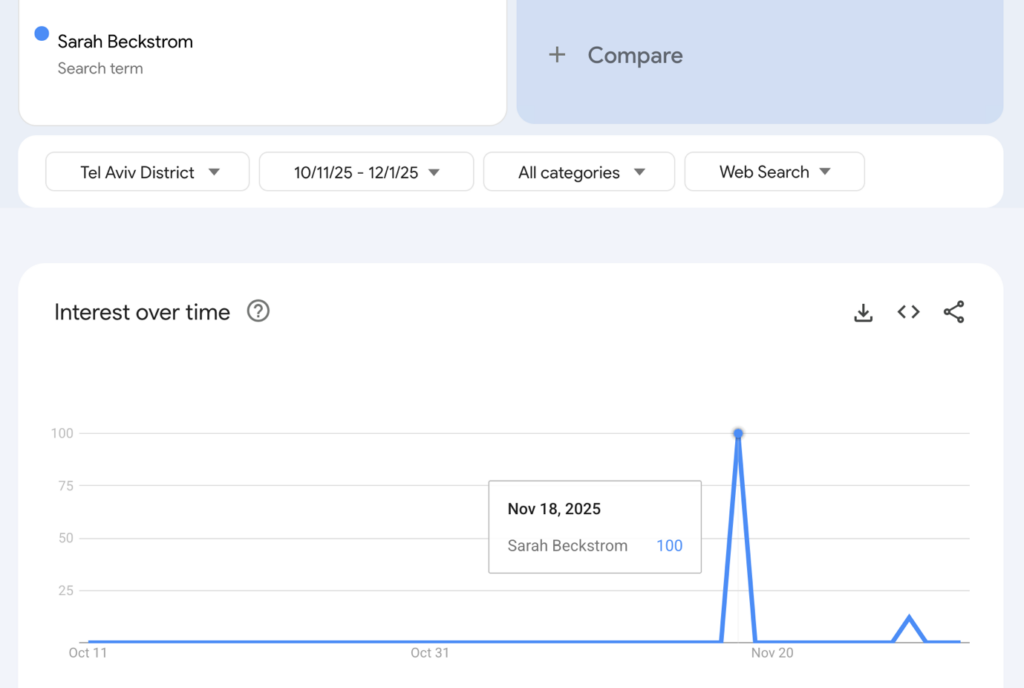Click the Compare text label
Image resolution: width=1024 pixels, height=688 pixels.
(635, 55)
